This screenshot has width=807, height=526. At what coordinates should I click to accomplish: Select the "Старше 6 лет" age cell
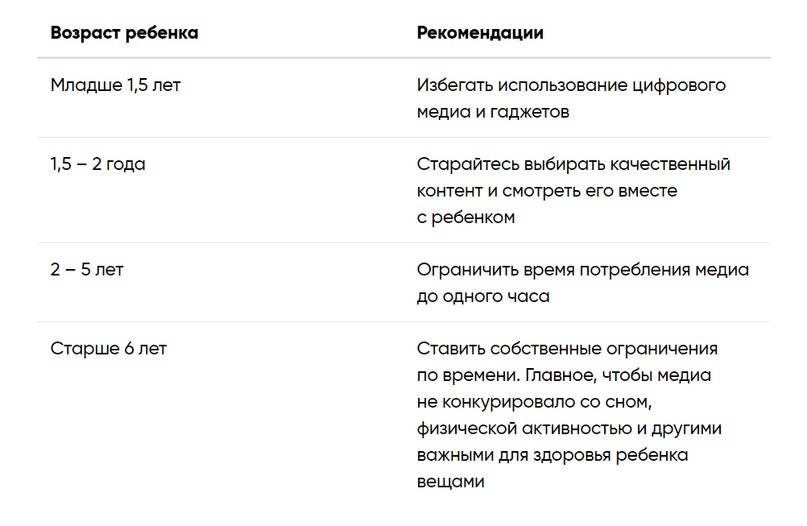coord(109,349)
